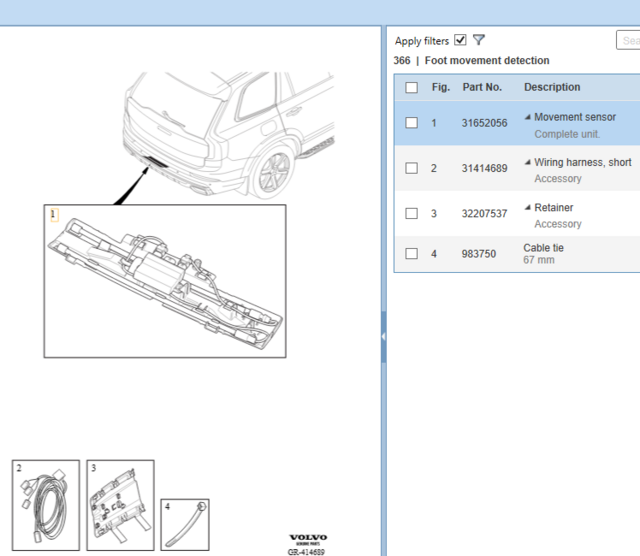This screenshot has width=640, height=556.
Task: Select the checkbox for Movement sensor row
Action: click(x=411, y=123)
